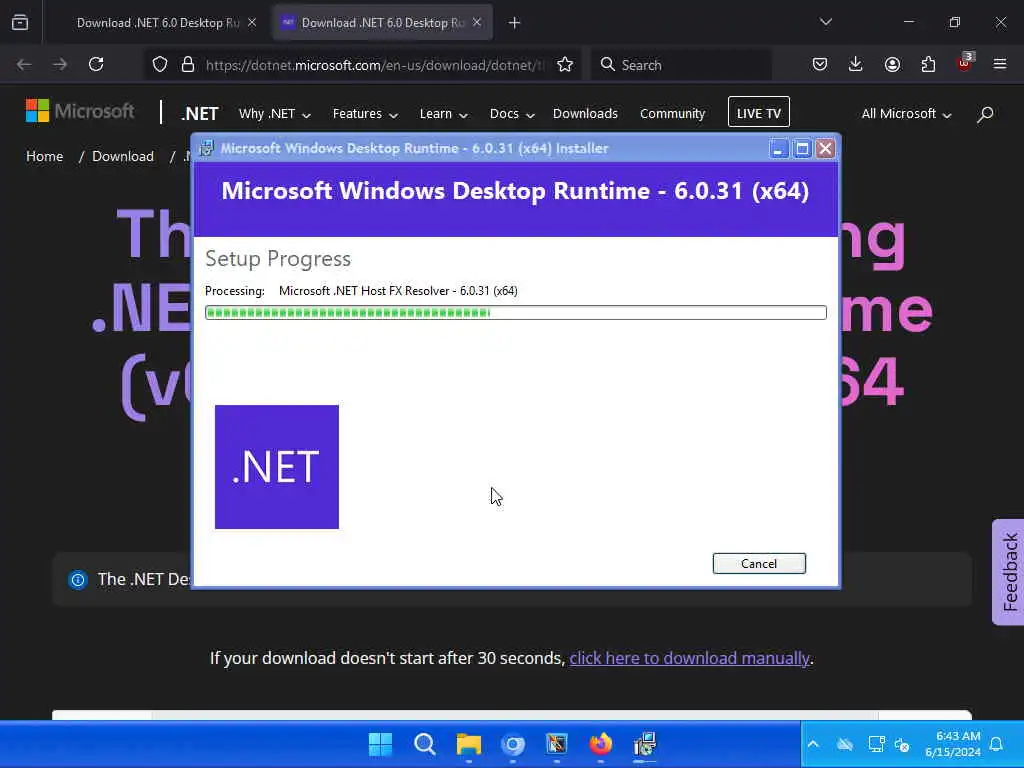Open Windows Start menu

380,744
